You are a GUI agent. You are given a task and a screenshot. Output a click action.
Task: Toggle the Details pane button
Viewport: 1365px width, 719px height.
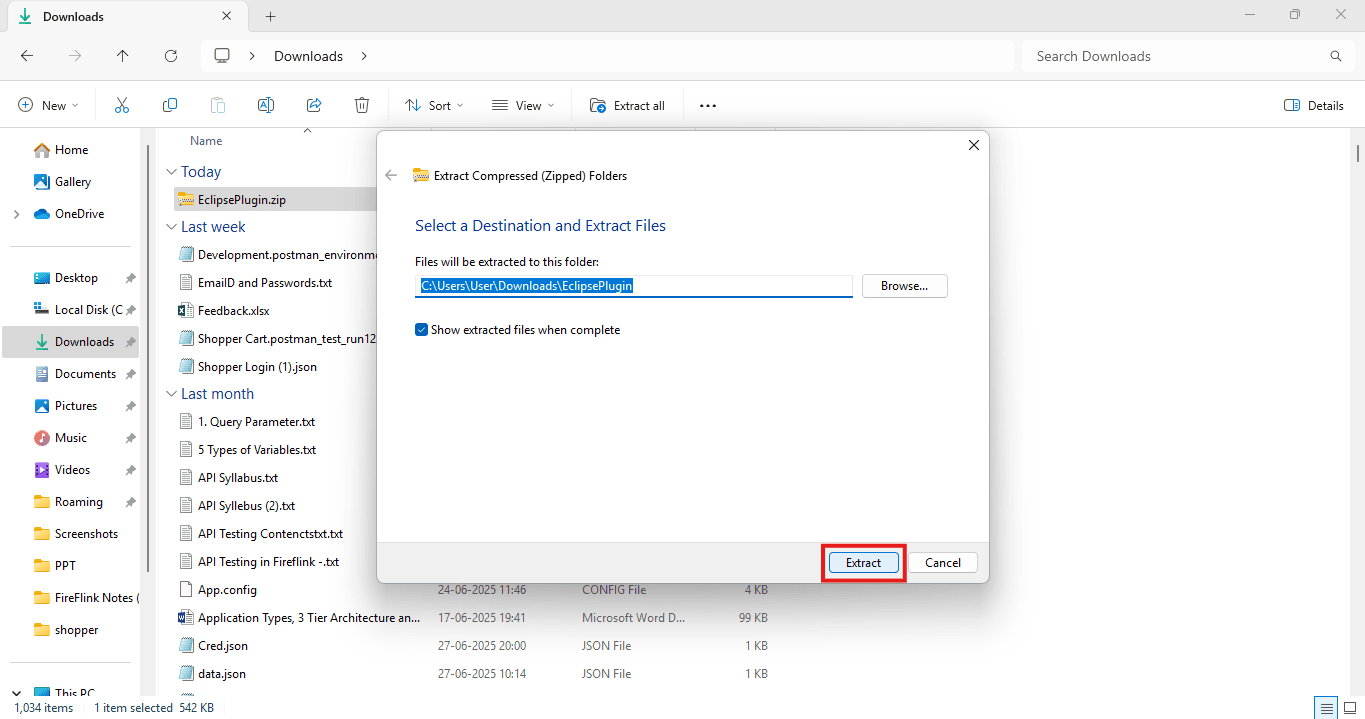tap(1314, 105)
